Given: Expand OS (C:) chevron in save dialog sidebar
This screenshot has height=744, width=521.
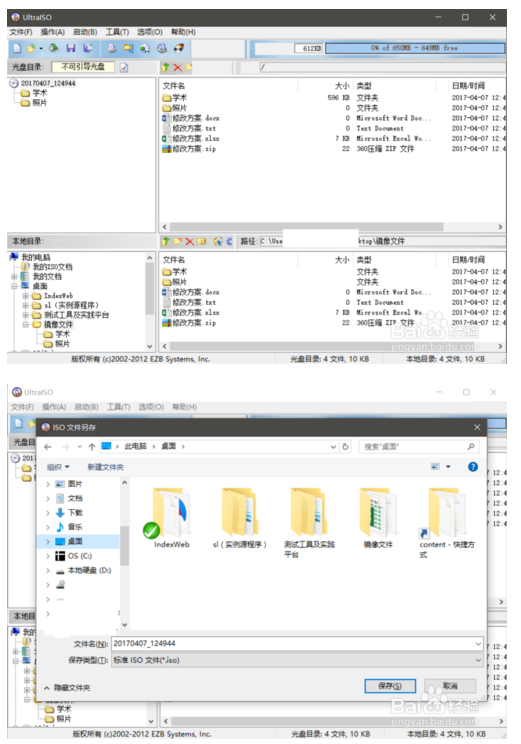Looking at the screenshot, I should [48, 556].
